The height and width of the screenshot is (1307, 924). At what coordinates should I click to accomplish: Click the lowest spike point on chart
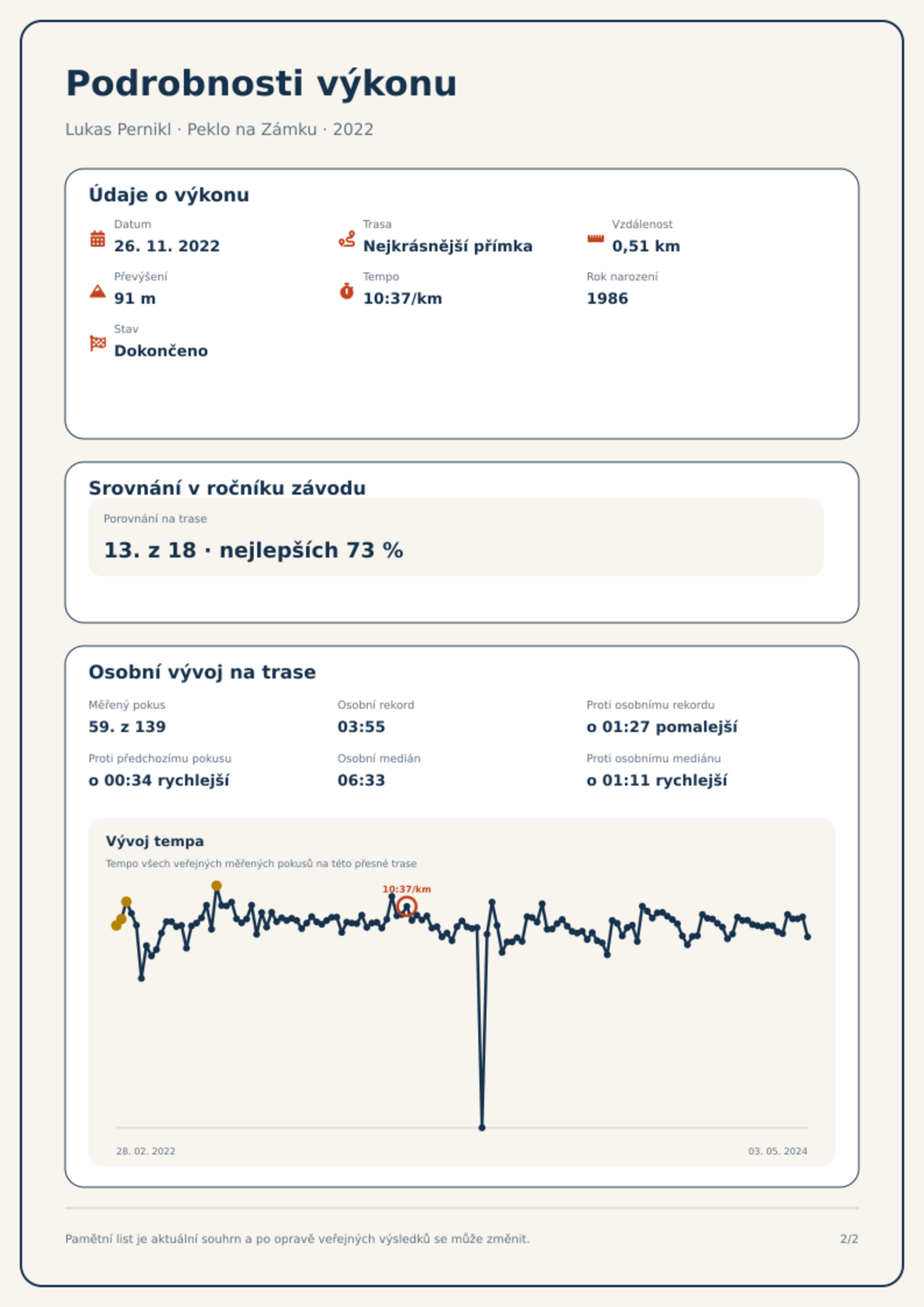482,1128
